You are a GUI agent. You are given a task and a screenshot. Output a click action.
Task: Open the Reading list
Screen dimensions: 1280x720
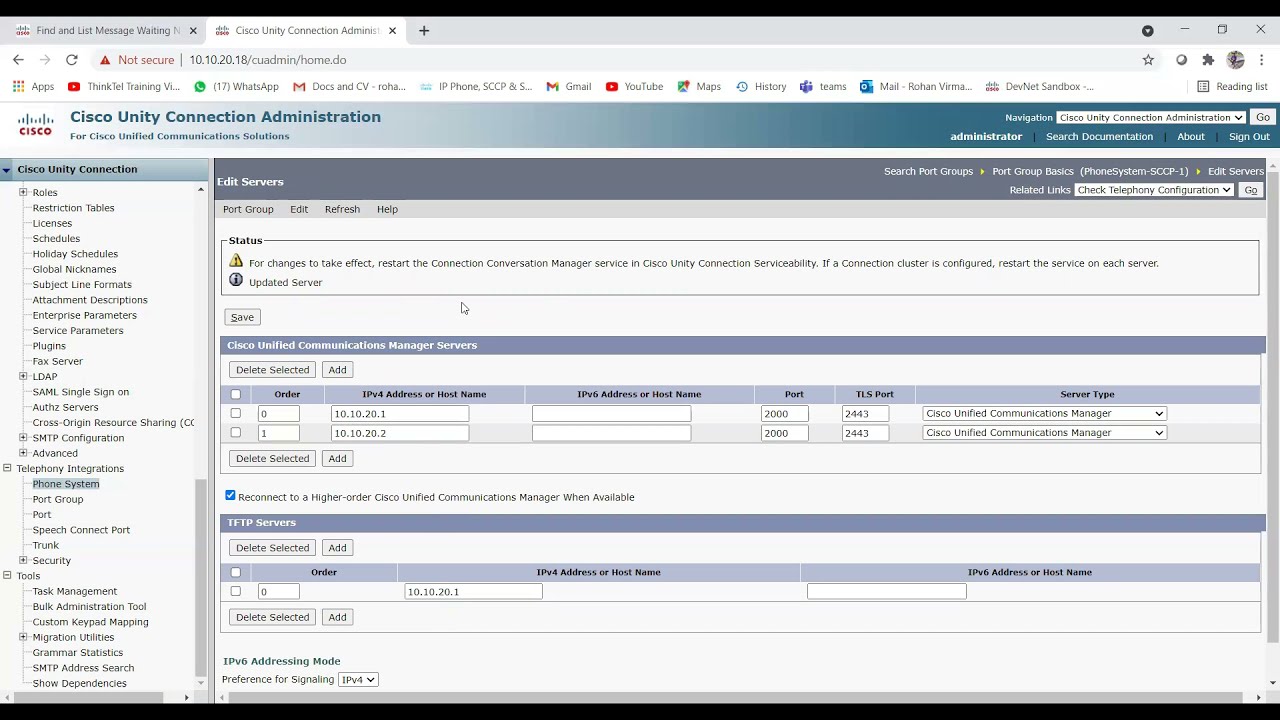[x=1232, y=87]
